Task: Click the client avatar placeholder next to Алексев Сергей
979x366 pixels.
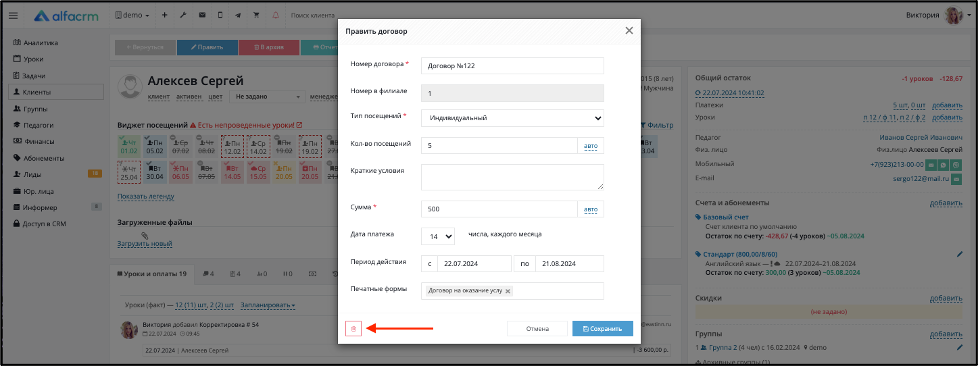Action: click(129, 86)
